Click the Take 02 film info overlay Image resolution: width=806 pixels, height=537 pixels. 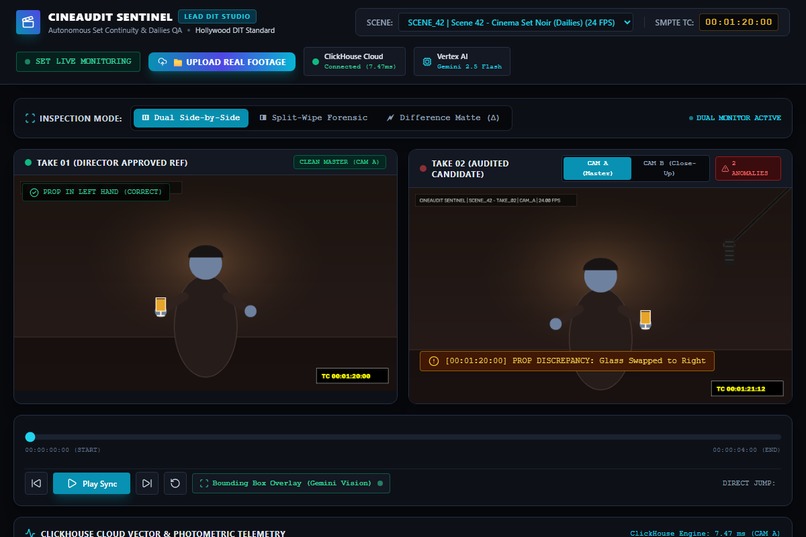coord(496,200)
